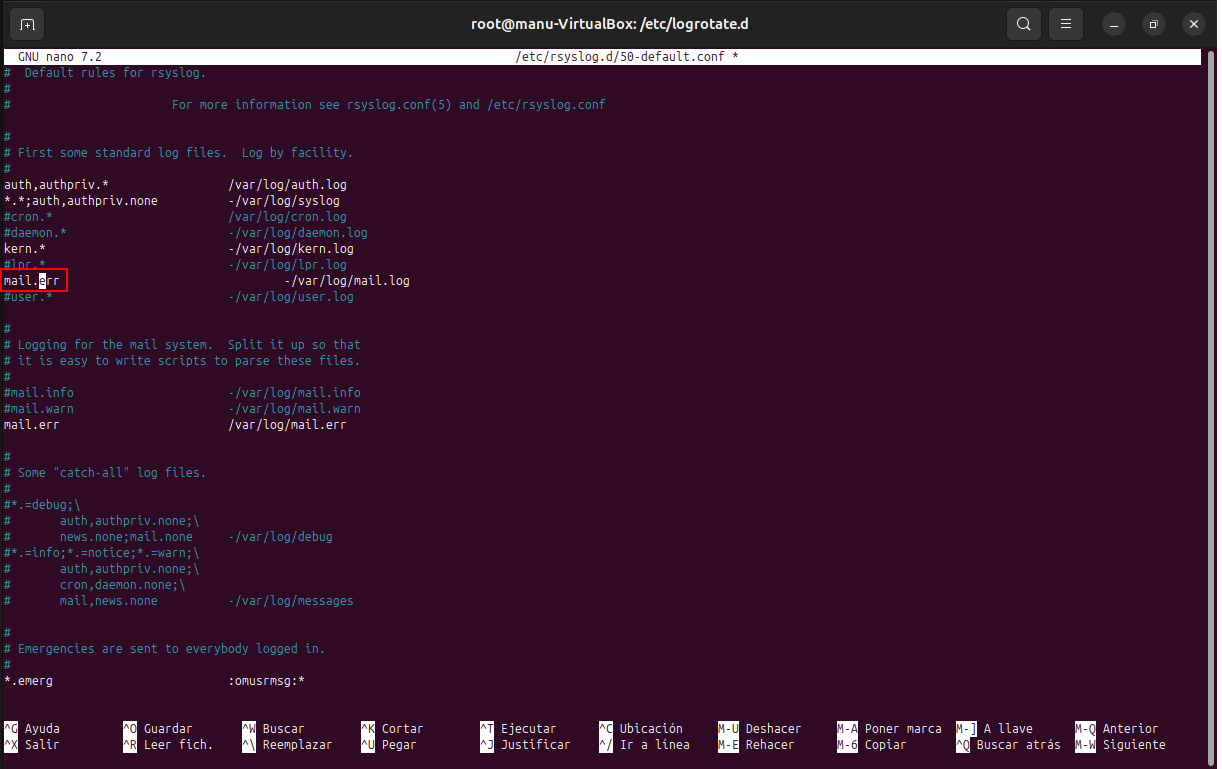Place cursor on kern.* line
Viewport: 1222px width, 769px height.
coord(25,249)
